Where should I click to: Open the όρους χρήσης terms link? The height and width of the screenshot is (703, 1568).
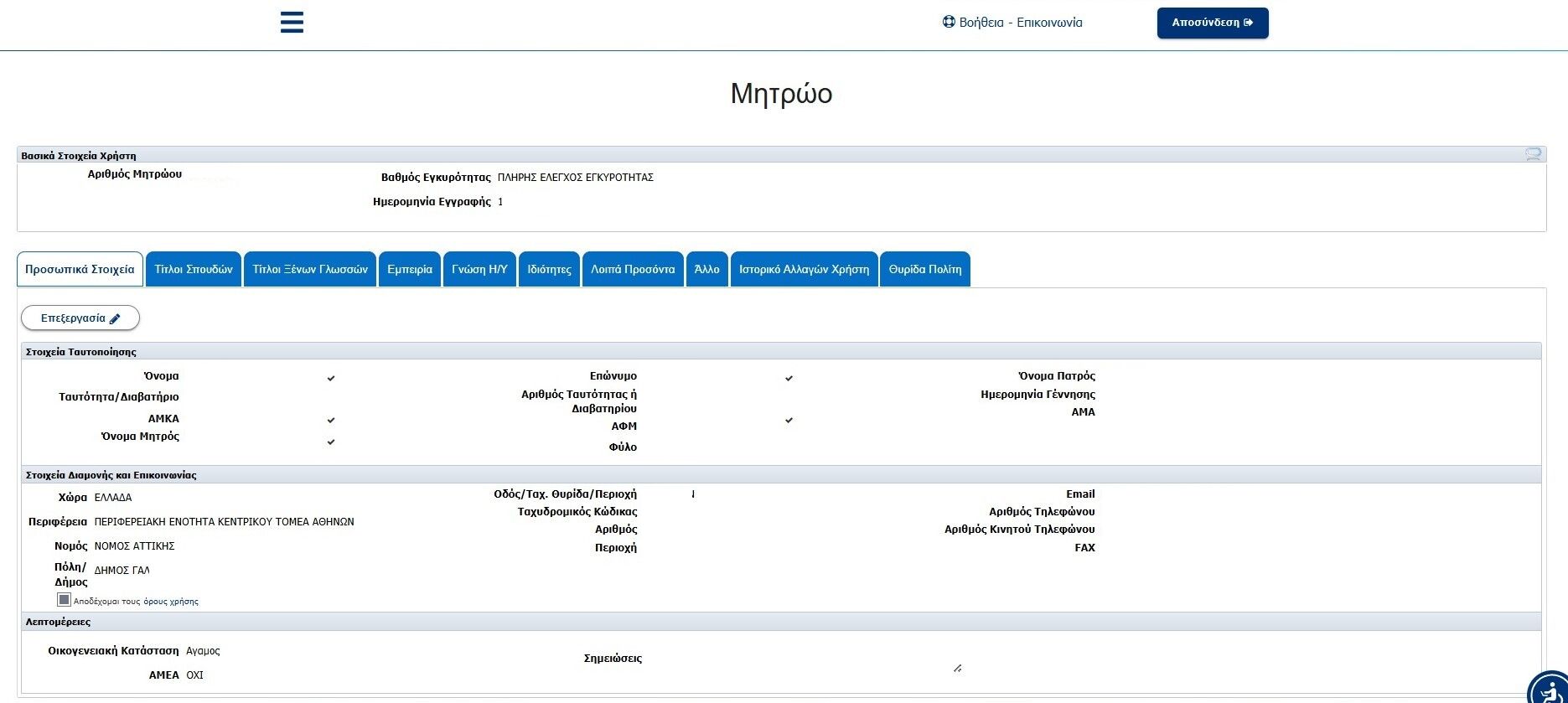tap(171, 602)
